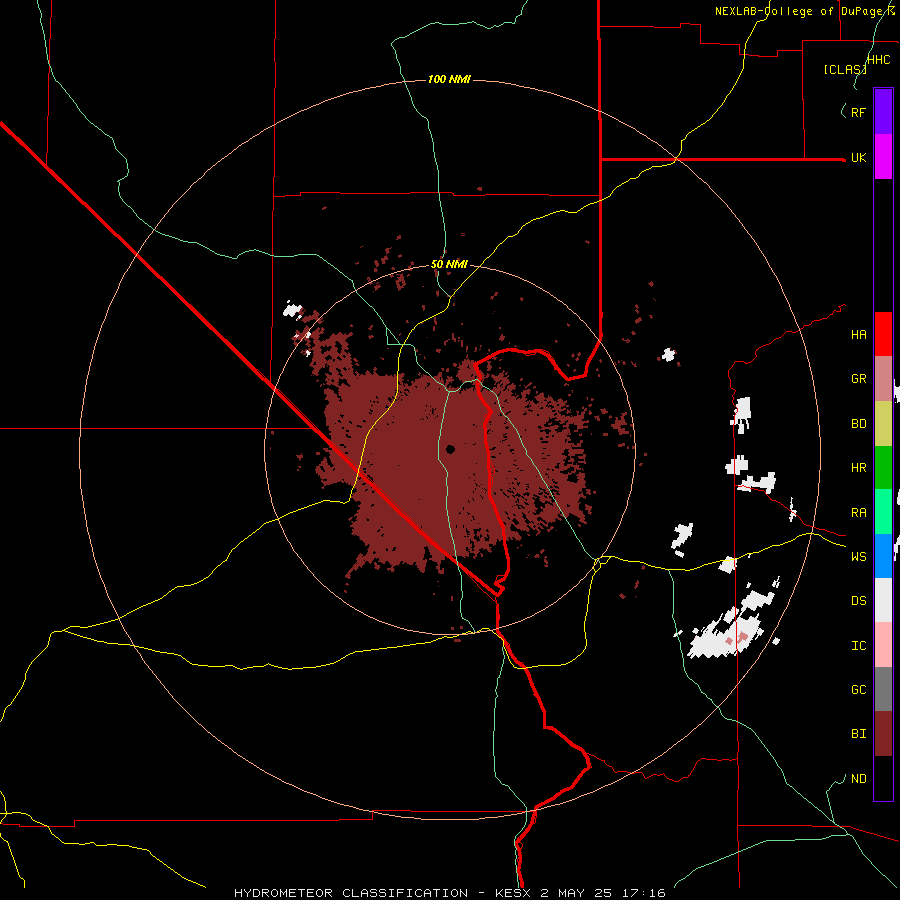Click the HR legend label
This screenshot has height=900, width=900.
coord(859,468)
